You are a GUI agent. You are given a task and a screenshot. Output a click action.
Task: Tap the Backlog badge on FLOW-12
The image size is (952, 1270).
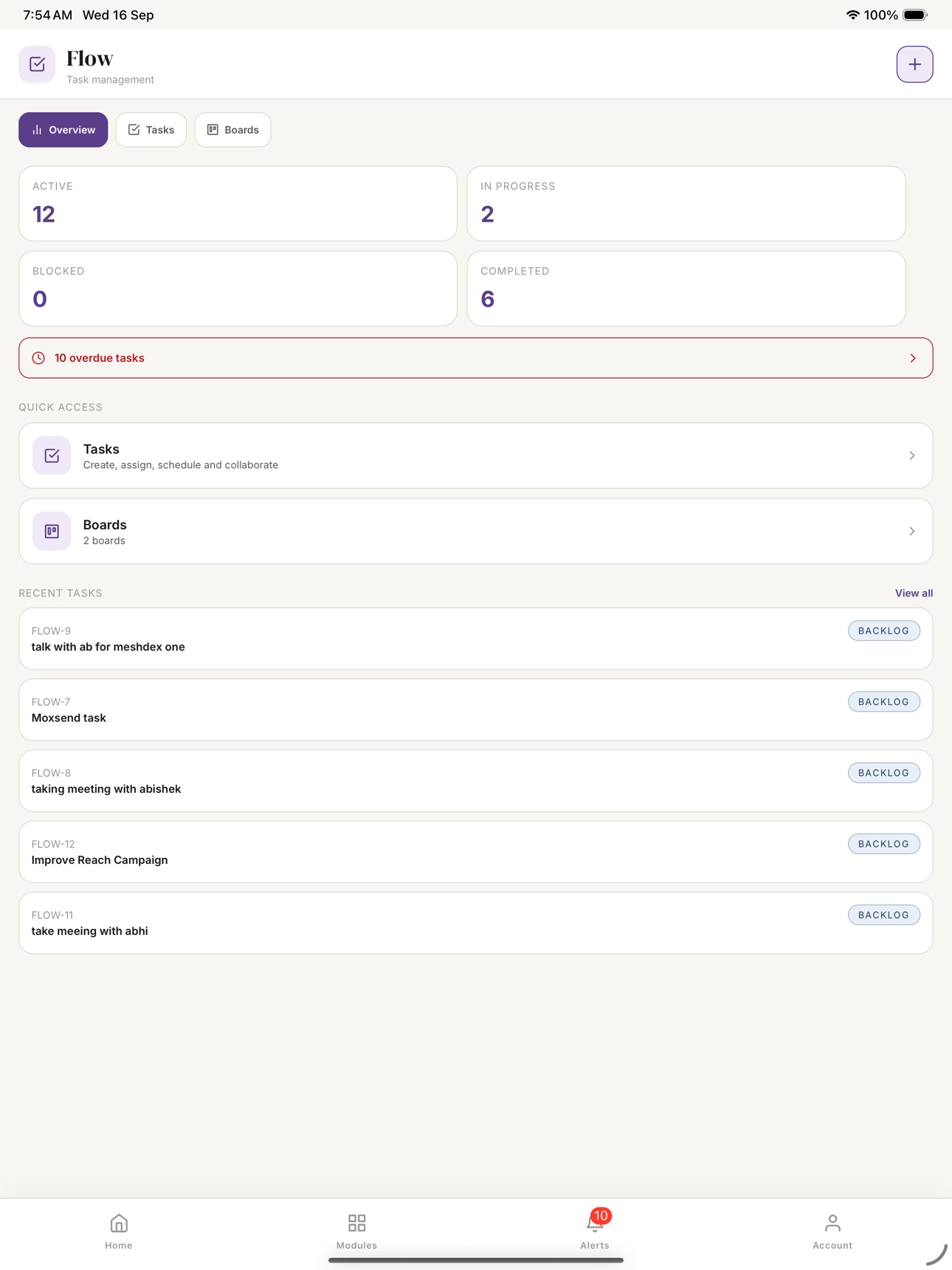point(883,844)
